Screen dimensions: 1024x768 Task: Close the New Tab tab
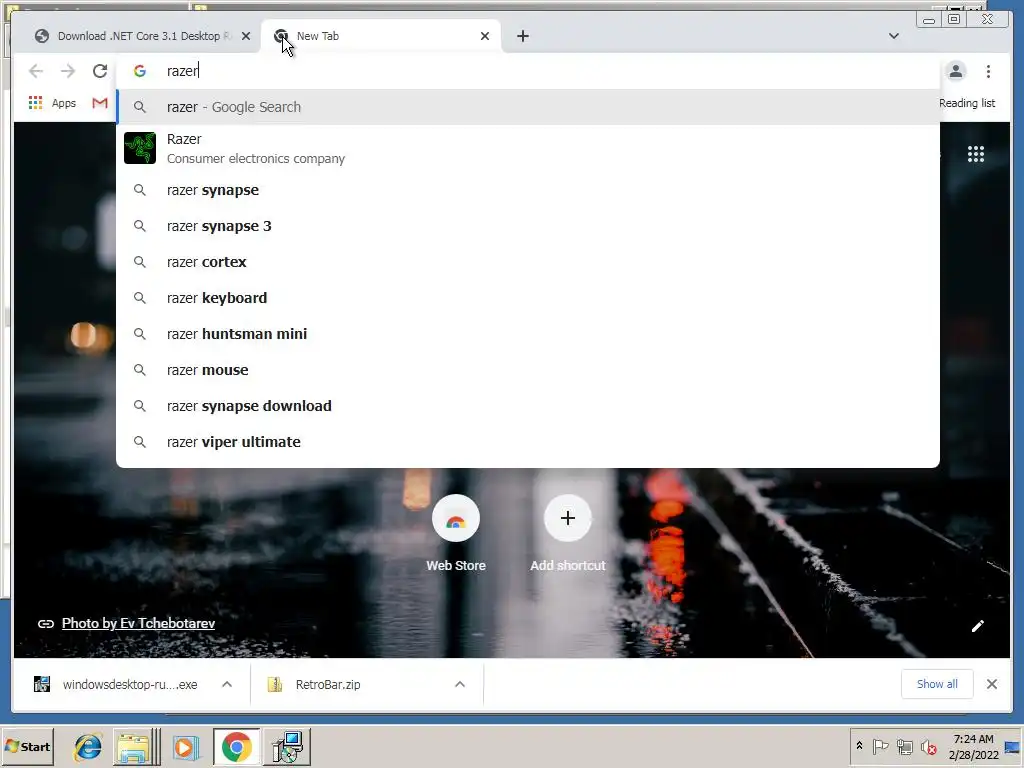pyautogui.click(x=485, y=36)
